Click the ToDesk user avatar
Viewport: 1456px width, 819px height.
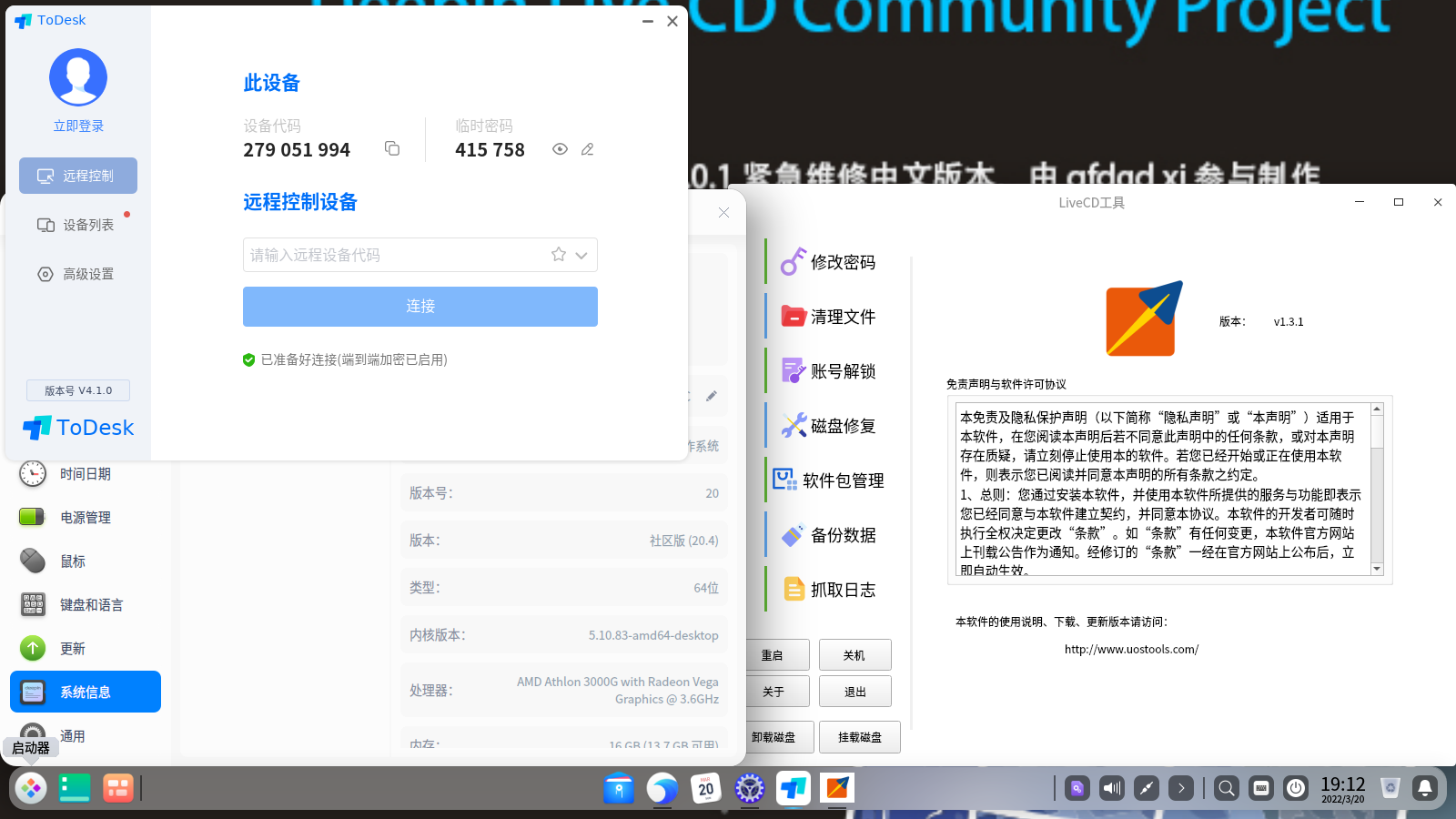(x=78, y=77)
